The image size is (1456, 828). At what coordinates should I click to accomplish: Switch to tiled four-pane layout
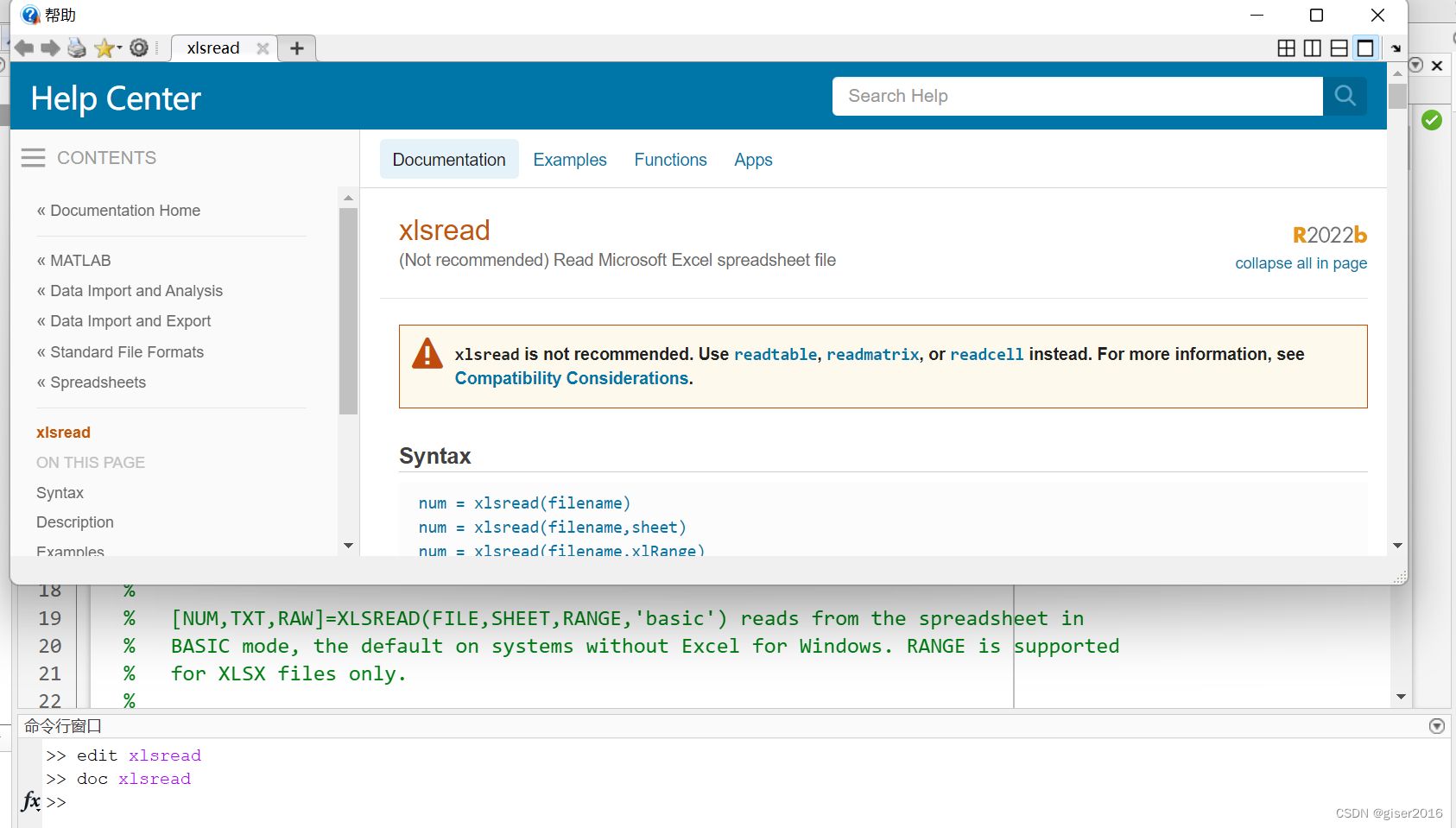(1287, 48)
